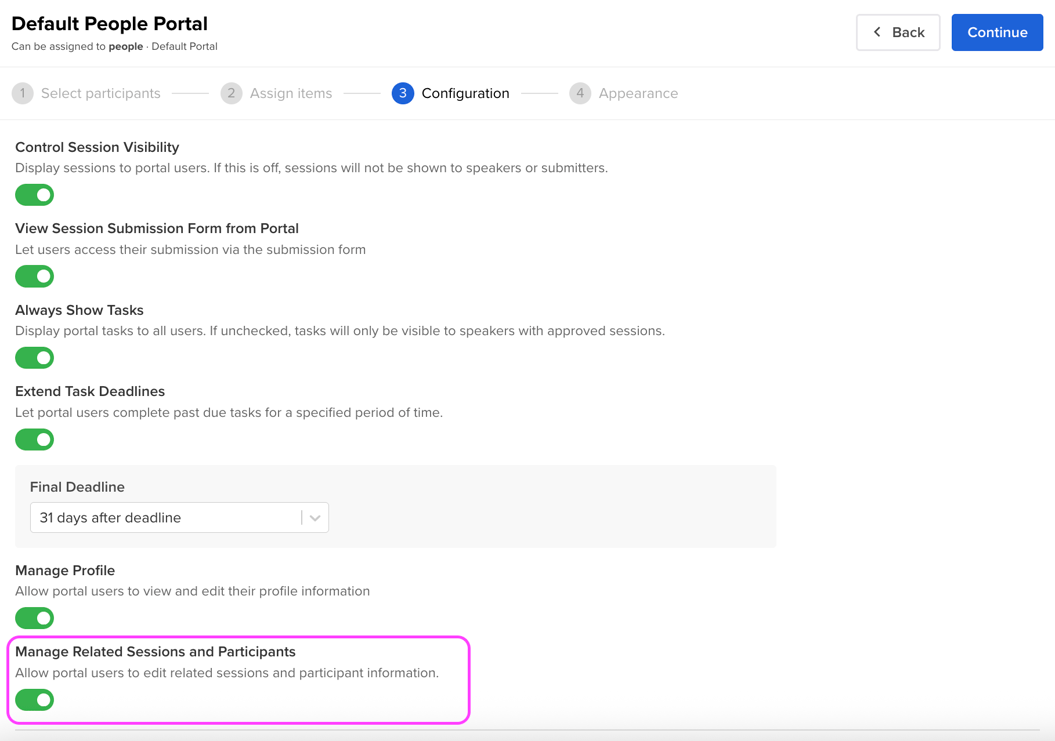This screenshot has height=741, width=1055.
Task: Click the Final Deadline label text
Action: tap(77, 487)
